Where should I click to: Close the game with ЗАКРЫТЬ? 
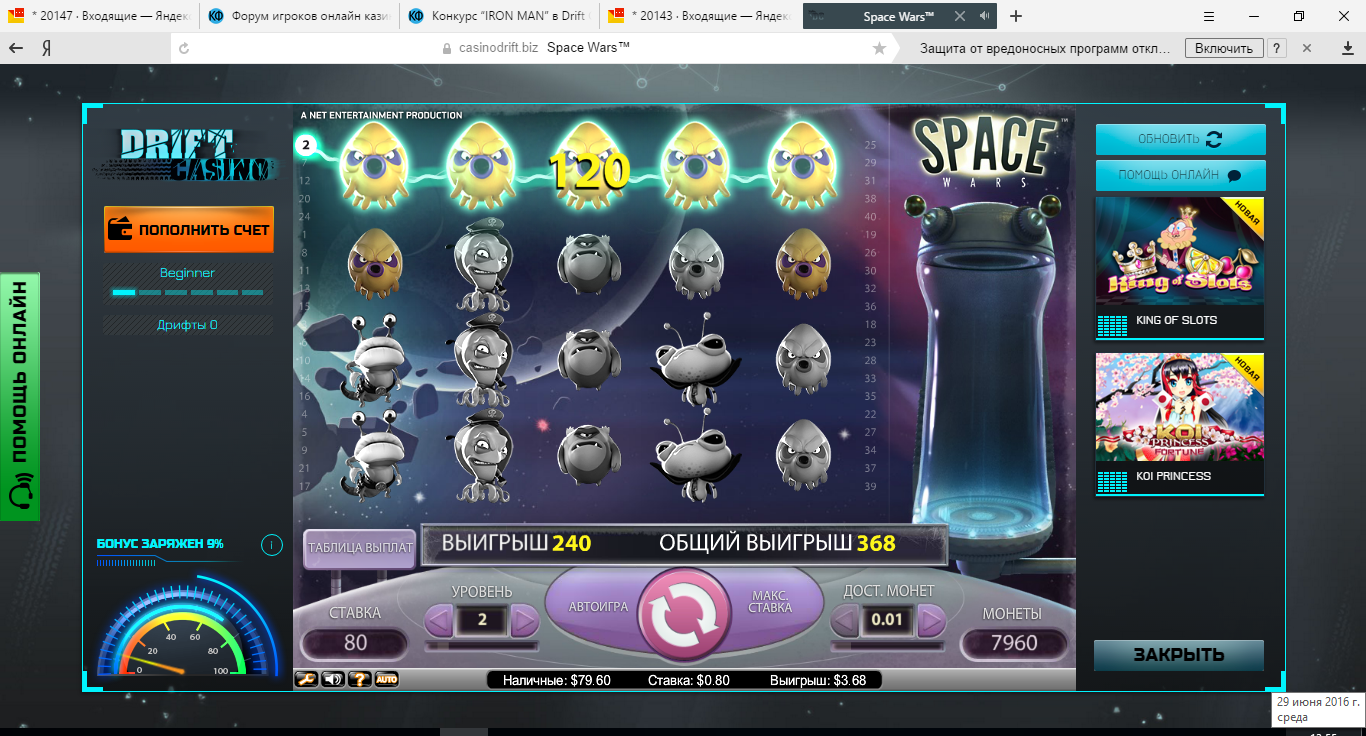click(x=1179, y=655)
